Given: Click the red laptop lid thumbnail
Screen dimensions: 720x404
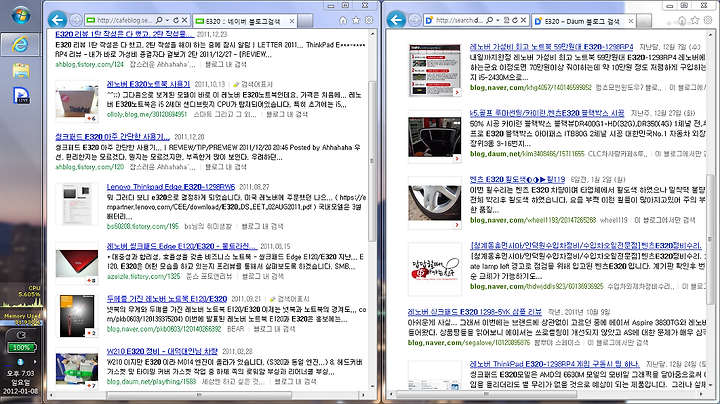Looking at the screenshot, I should tap(77, 264).
